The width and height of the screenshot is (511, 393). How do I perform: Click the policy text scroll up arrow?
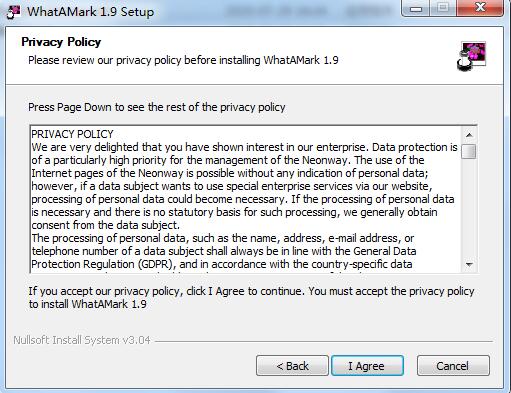pos(469,135)
